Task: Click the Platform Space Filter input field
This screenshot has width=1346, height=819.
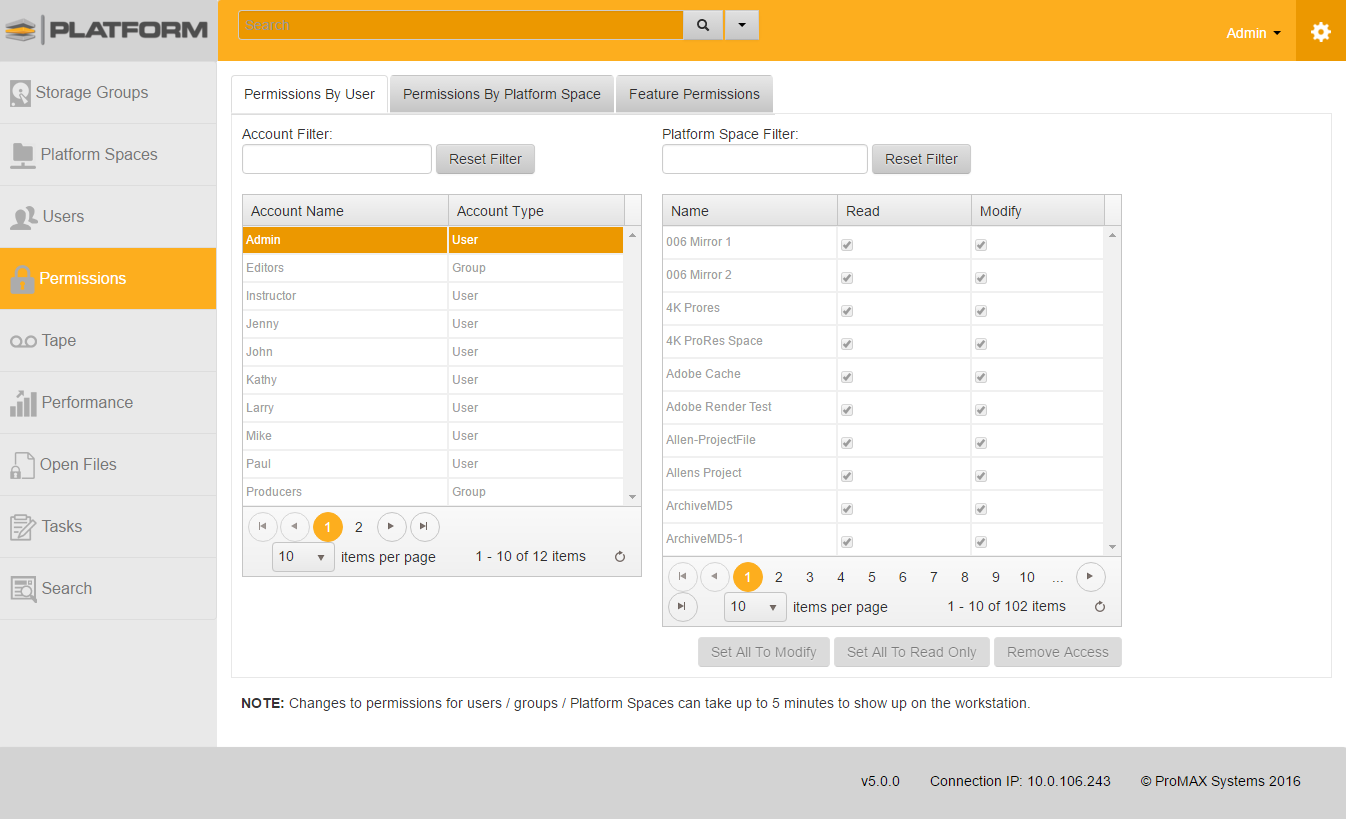Action: coord(765,159)
